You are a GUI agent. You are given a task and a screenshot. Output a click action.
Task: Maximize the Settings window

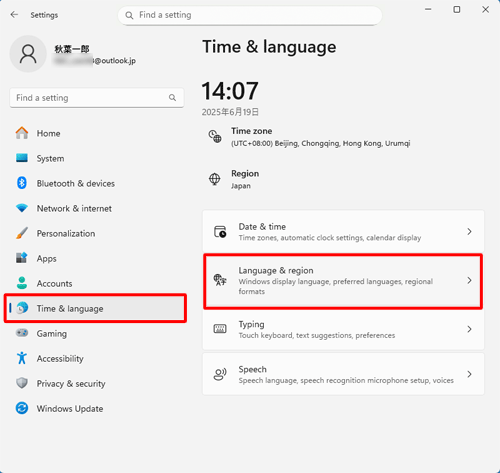457,10
